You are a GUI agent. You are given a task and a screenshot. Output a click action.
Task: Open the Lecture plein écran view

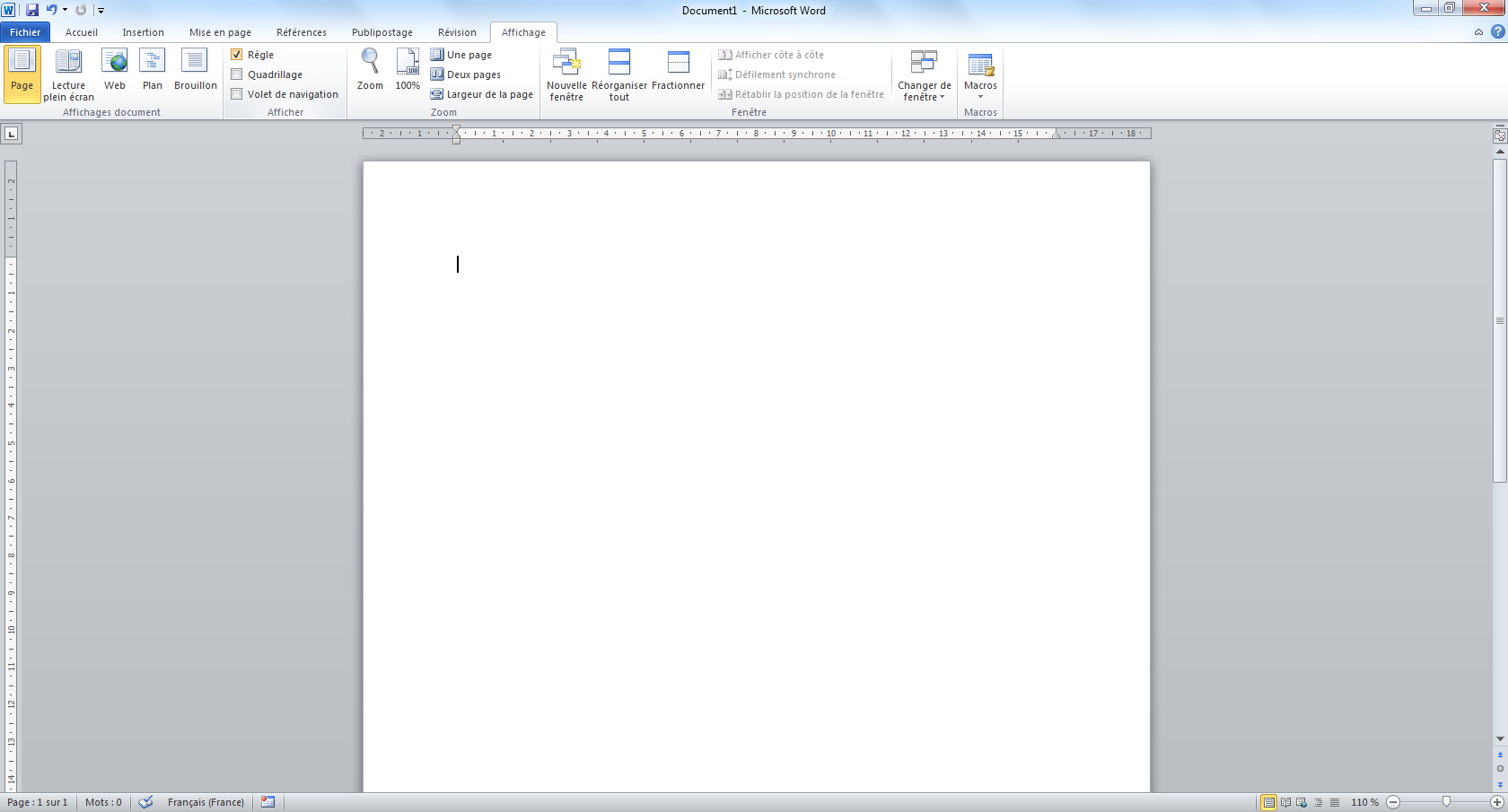pos(68,74)
